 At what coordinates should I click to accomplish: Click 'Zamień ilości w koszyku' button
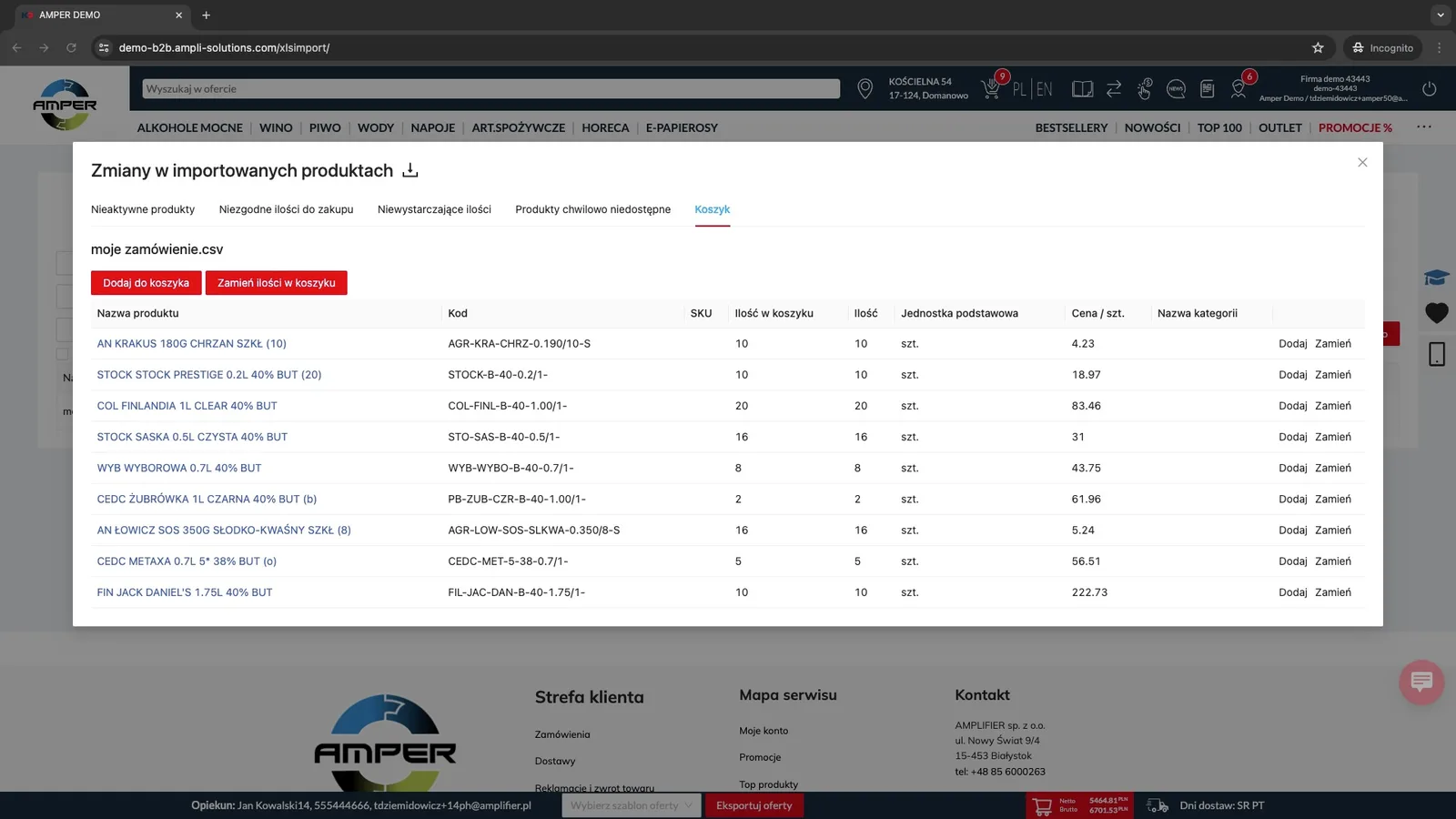tap(277, 283)
